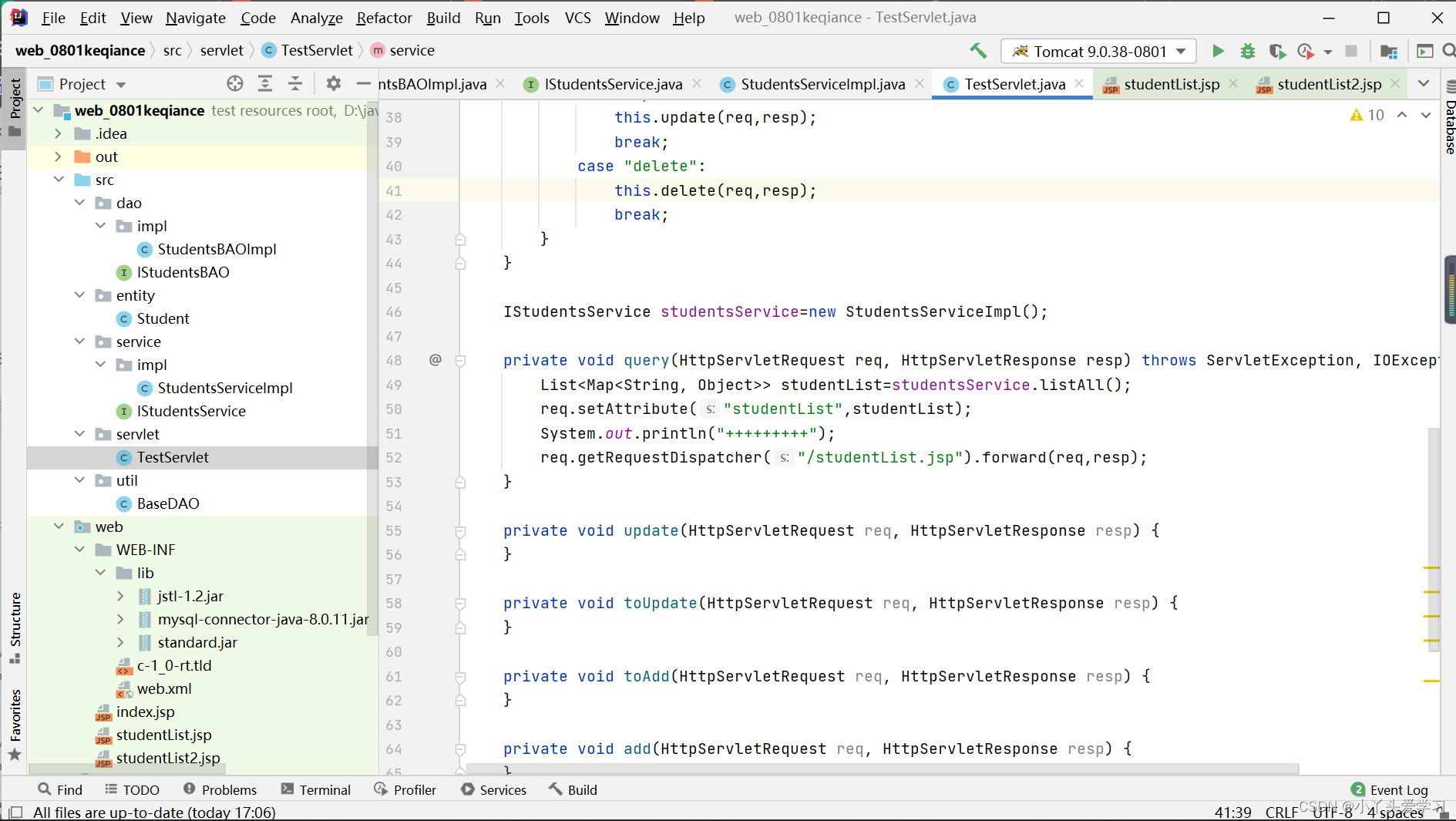
Task: Fold the update method at line 55
Action: point(460,530)
